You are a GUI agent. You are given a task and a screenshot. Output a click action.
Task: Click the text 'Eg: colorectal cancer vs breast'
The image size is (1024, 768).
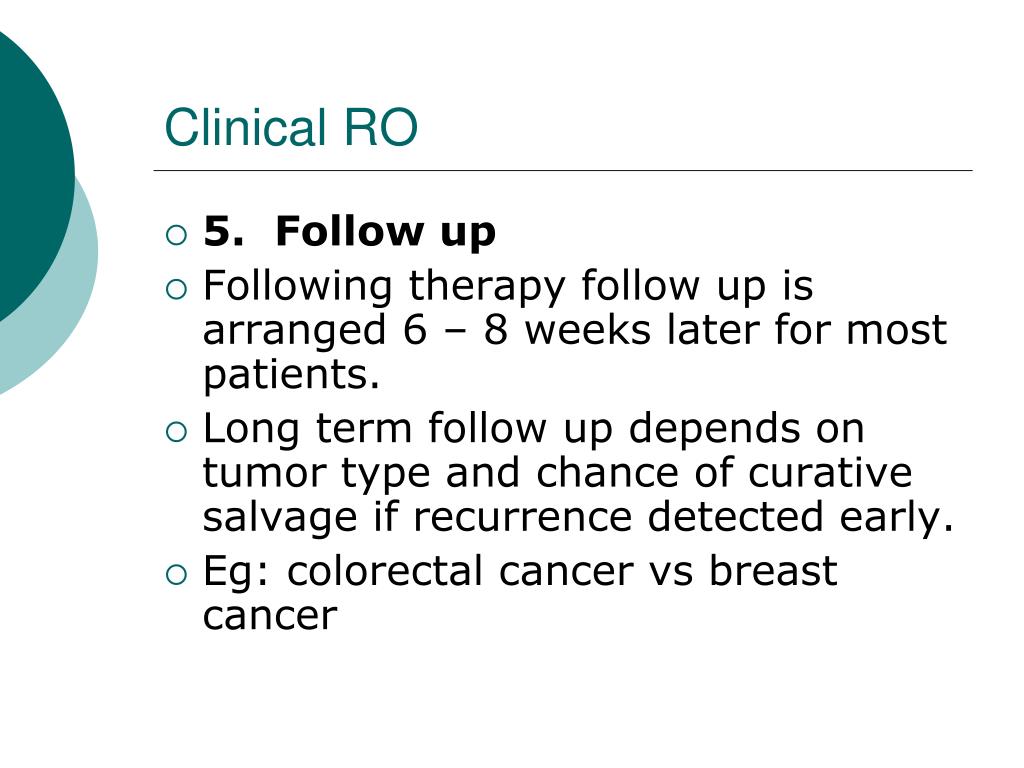coord(520,571)
